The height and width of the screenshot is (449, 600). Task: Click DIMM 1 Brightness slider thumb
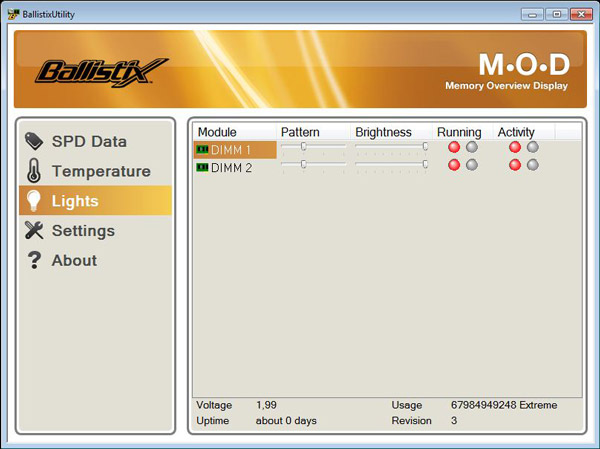pyautogui.click(x=425, y=146)
